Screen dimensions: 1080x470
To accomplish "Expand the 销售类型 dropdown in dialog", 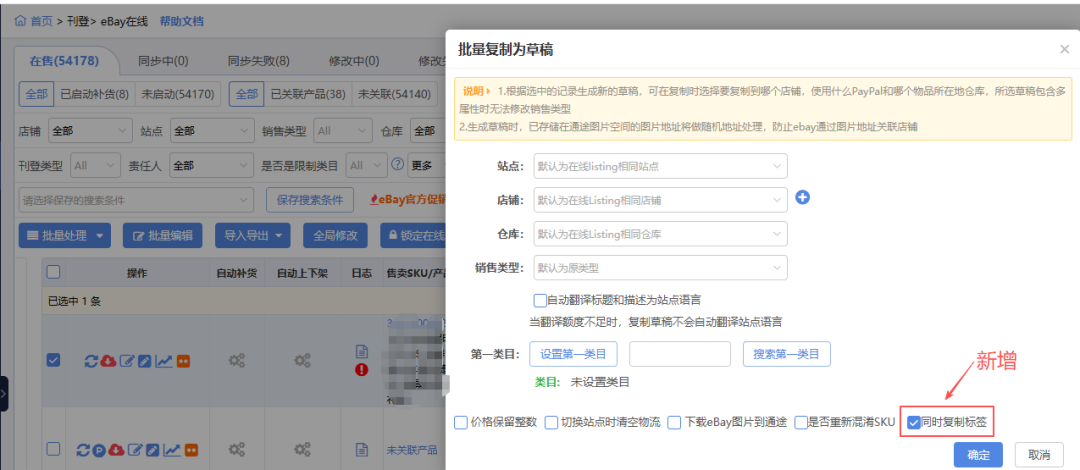I will tap(661, 268).
